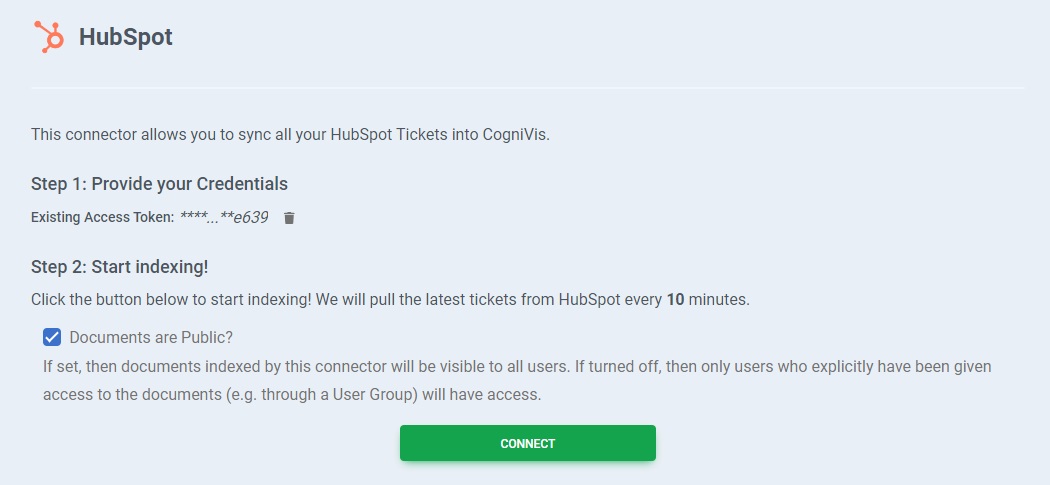Uncheck the Documents are Public checkbox

52,337
